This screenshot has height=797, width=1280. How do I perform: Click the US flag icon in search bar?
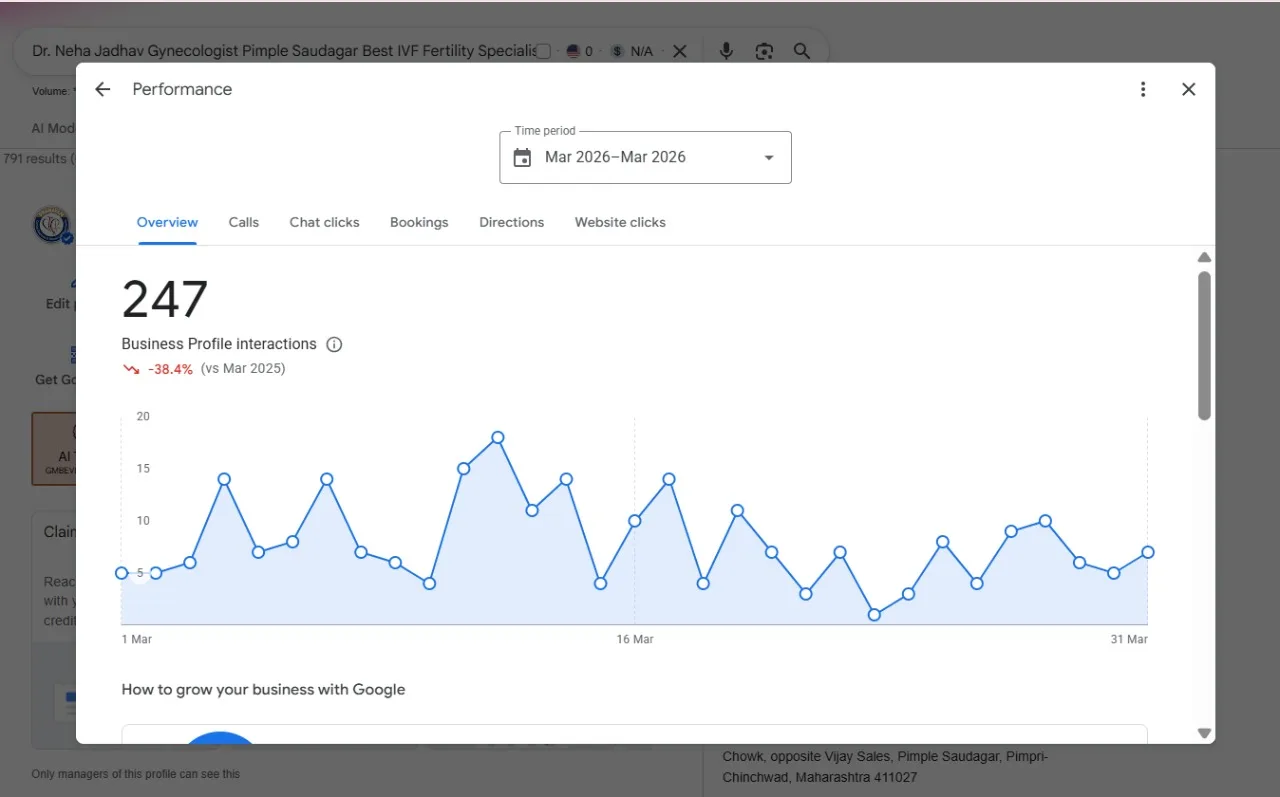click(573, 51)
